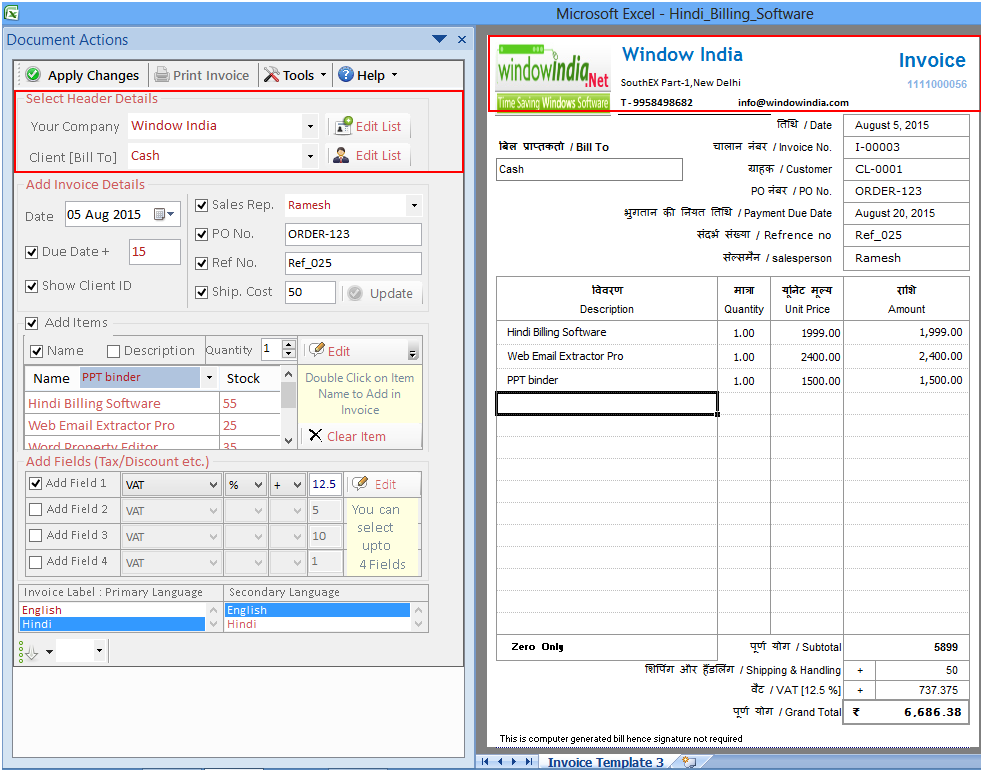
Task: Click toolbar options arrow icon at panel bottom
Action: 49,652
